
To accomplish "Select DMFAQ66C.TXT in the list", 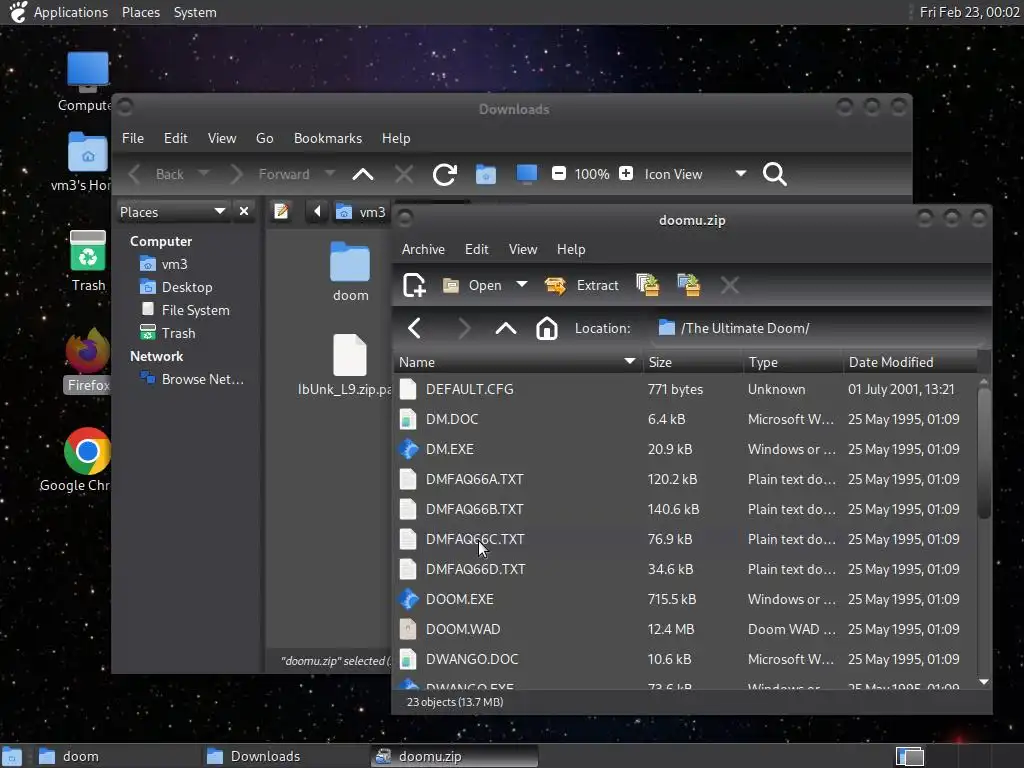I will 475,539.
